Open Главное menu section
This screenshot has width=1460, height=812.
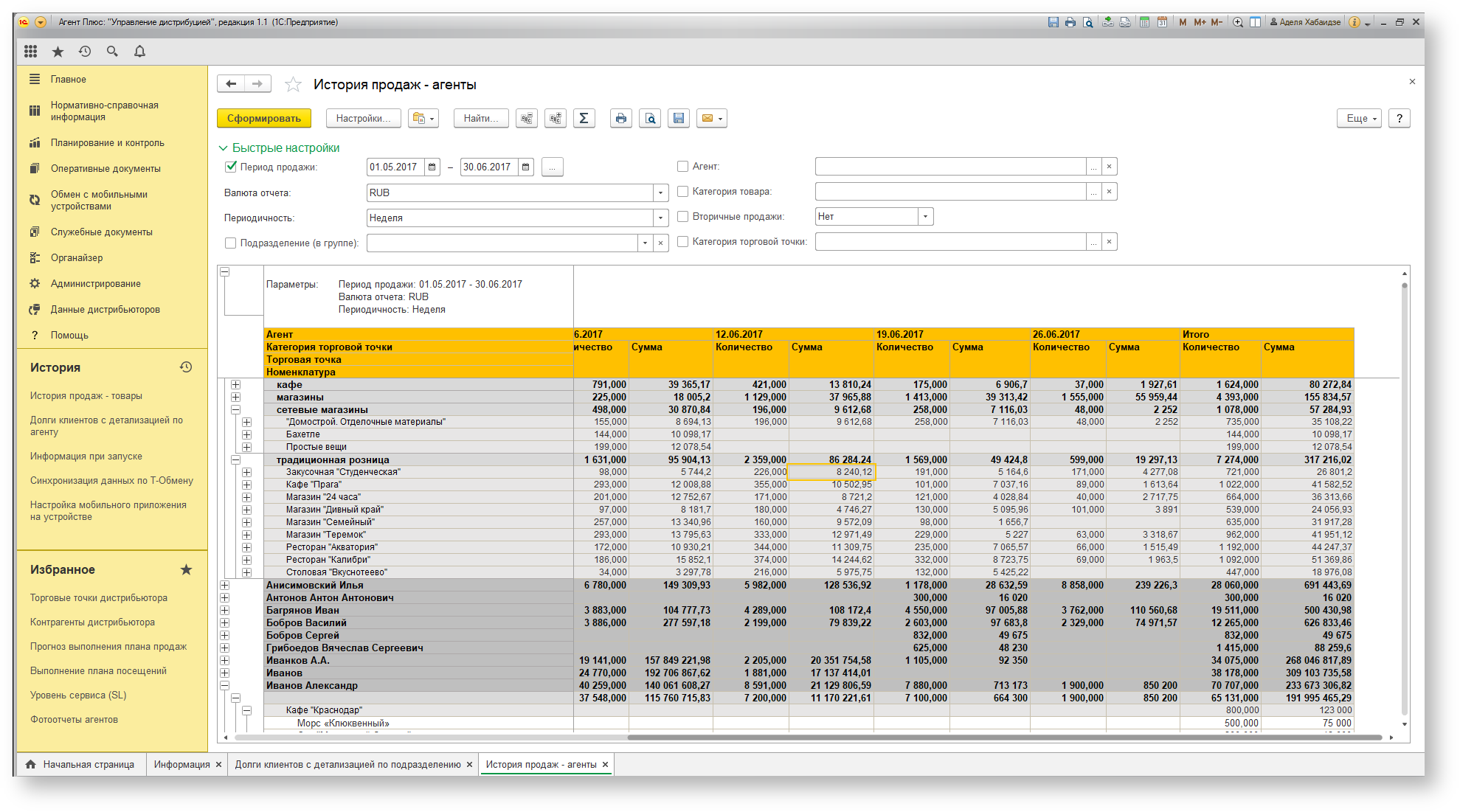[x=69, y=79]
